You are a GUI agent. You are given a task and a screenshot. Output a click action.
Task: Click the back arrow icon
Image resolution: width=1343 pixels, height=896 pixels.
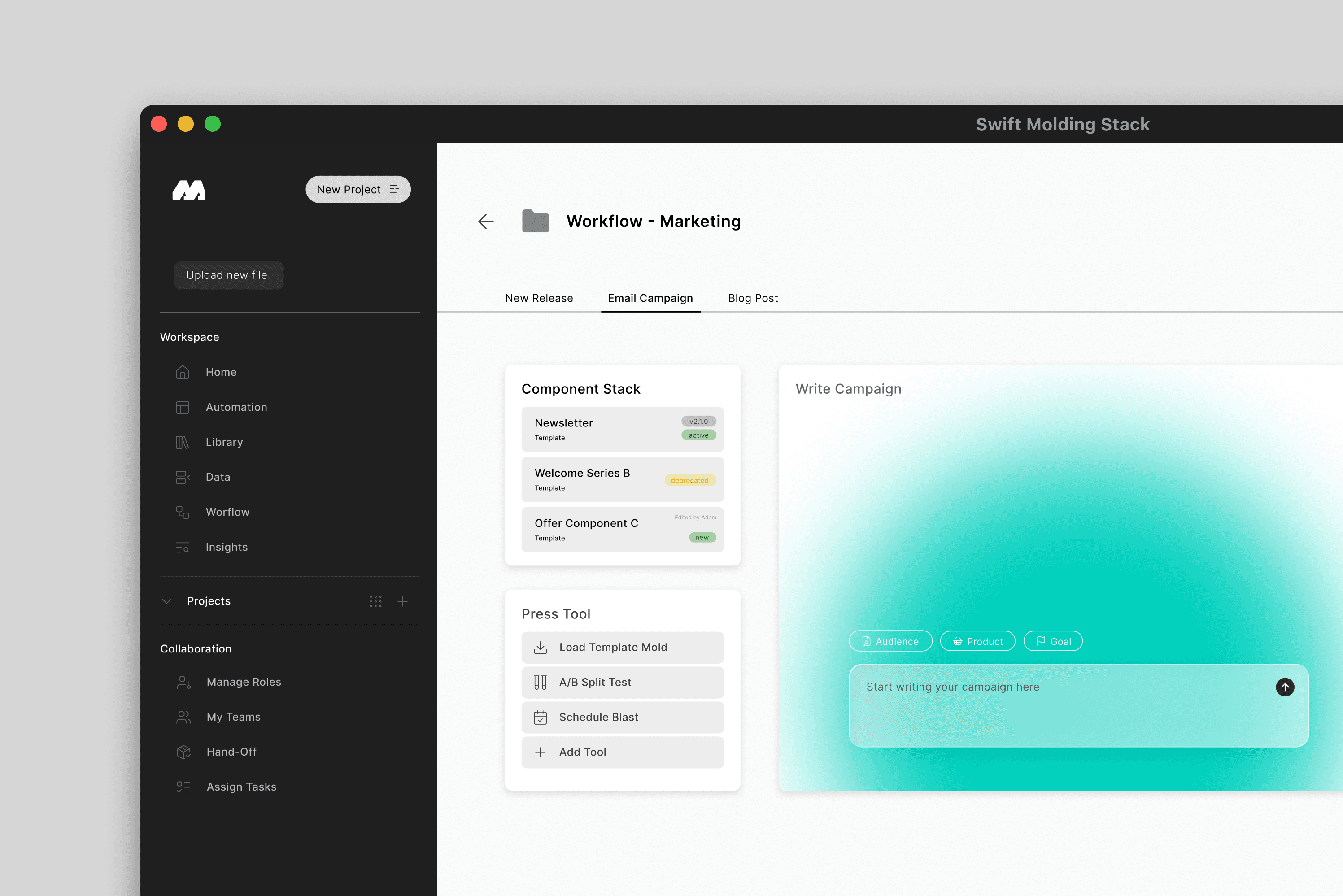tap(486, 221)
